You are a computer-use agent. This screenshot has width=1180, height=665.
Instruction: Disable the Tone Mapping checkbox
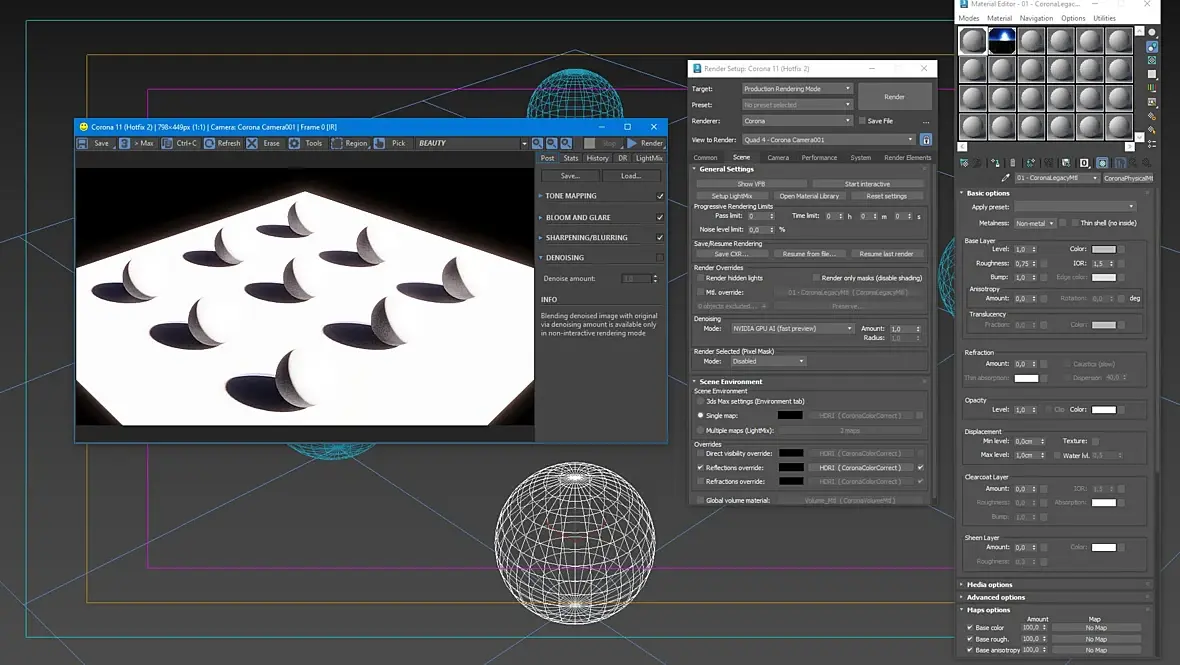point(659,196)
